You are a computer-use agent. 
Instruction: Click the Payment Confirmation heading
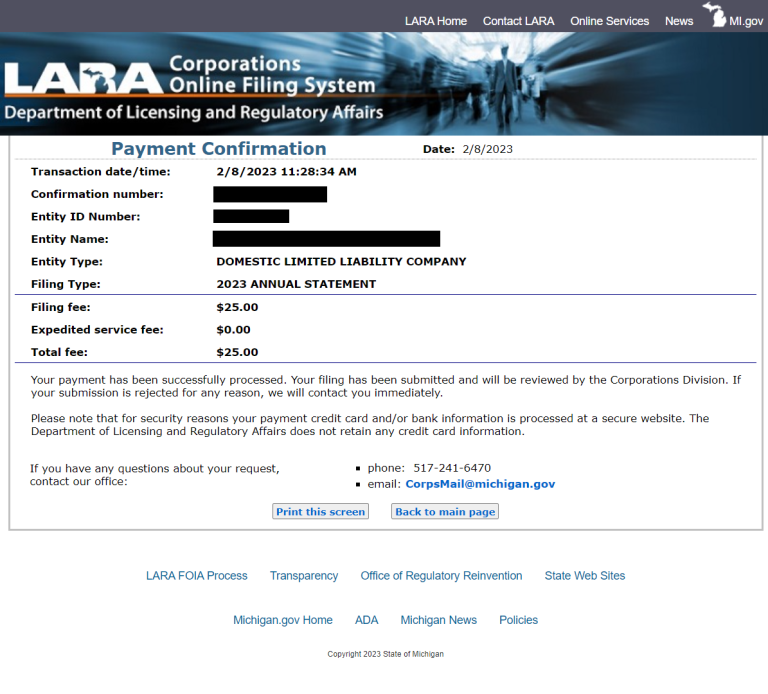coord(218,148)
